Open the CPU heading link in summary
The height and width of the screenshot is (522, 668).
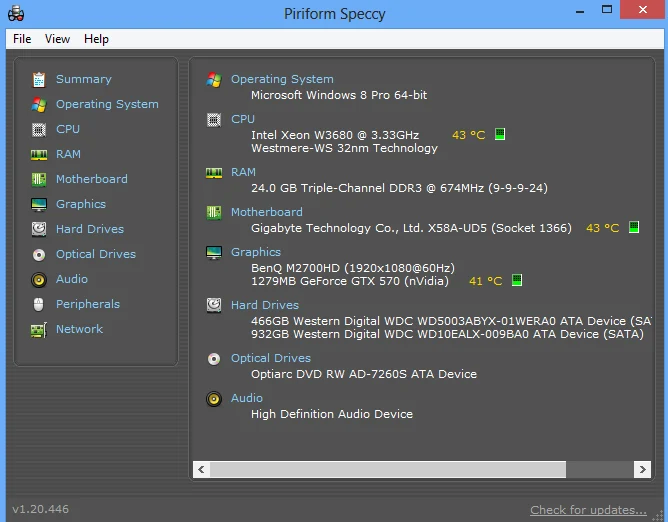coord(243,119)
